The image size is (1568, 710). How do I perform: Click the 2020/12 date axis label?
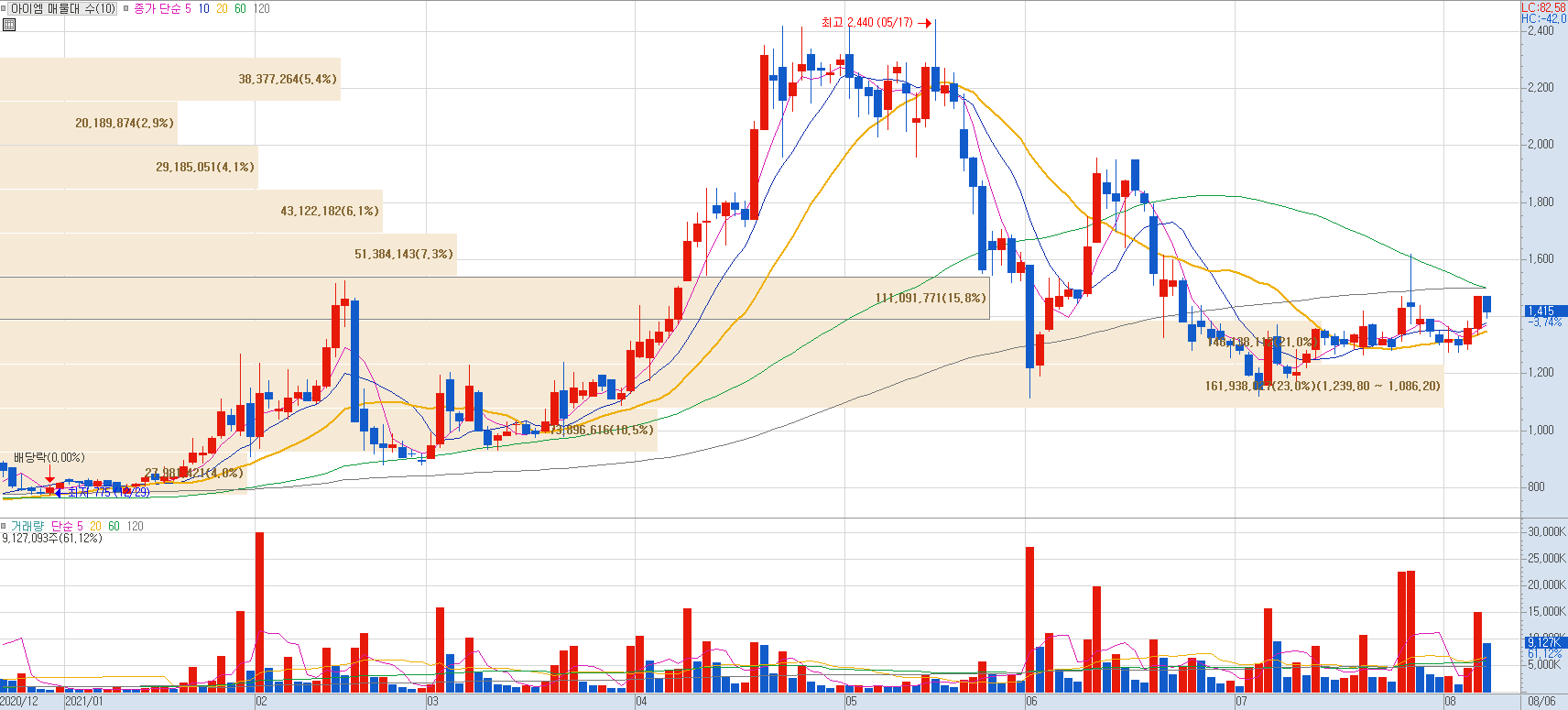coord(19,702)
